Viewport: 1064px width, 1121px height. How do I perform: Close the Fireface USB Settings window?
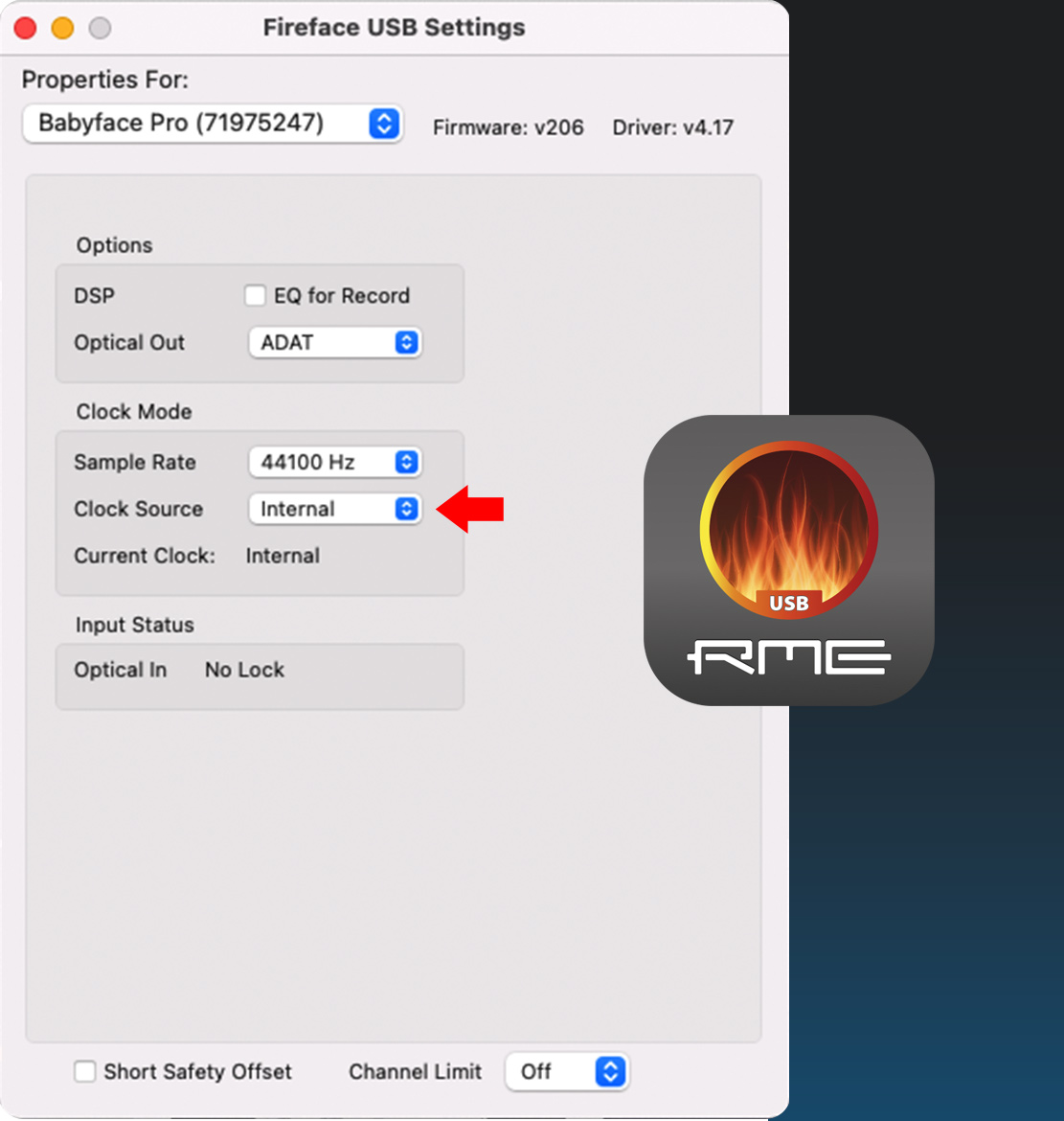click(x=26, y=28)
